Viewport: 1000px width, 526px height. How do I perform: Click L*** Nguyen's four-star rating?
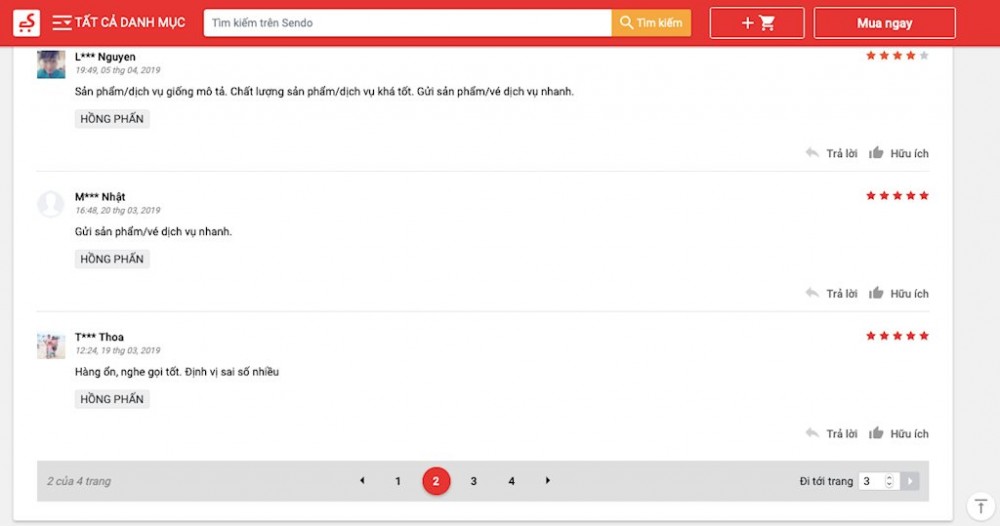pyautogui.click(x=897, y=55)
